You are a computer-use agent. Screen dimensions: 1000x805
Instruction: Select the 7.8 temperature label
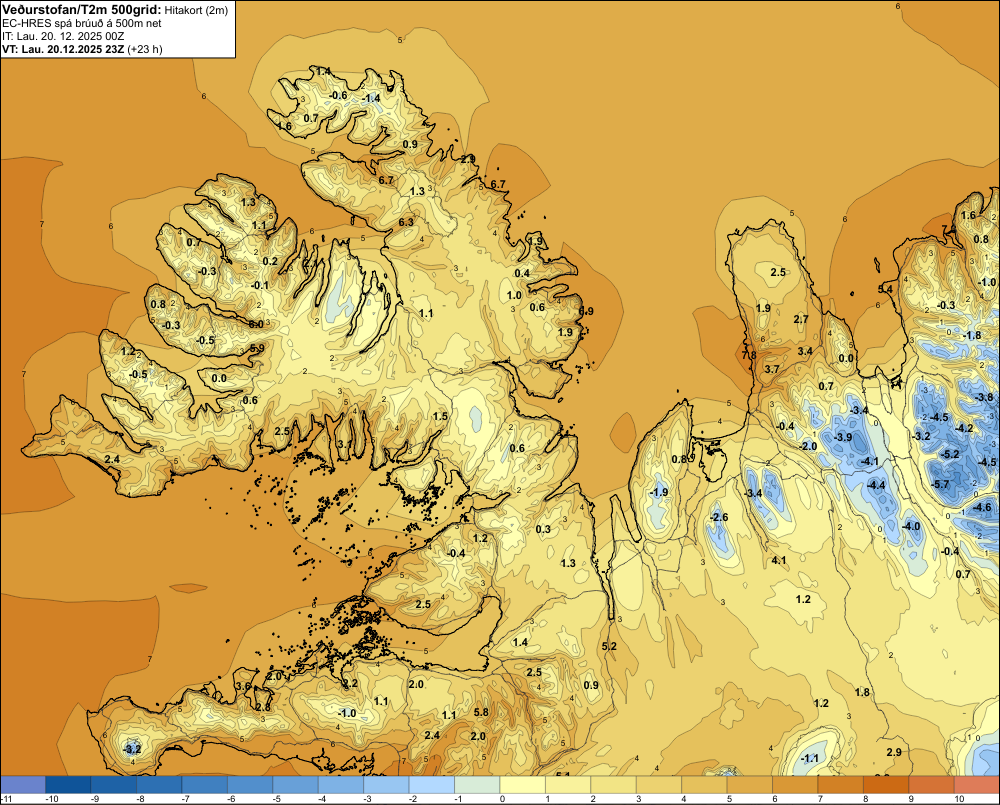[749, 355]
